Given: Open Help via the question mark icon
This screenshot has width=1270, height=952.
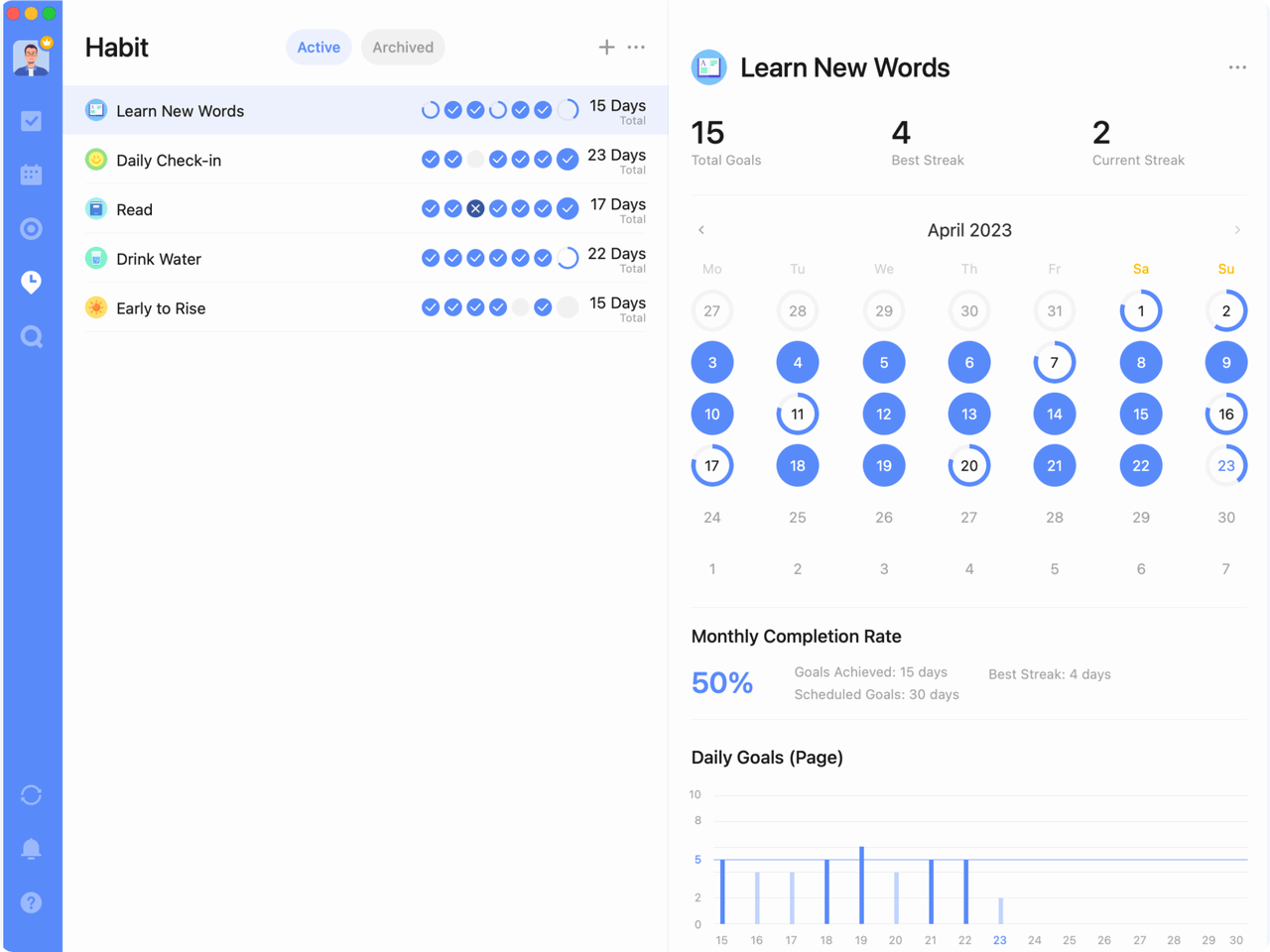Looking at the screenshot, I should (31, 902).
